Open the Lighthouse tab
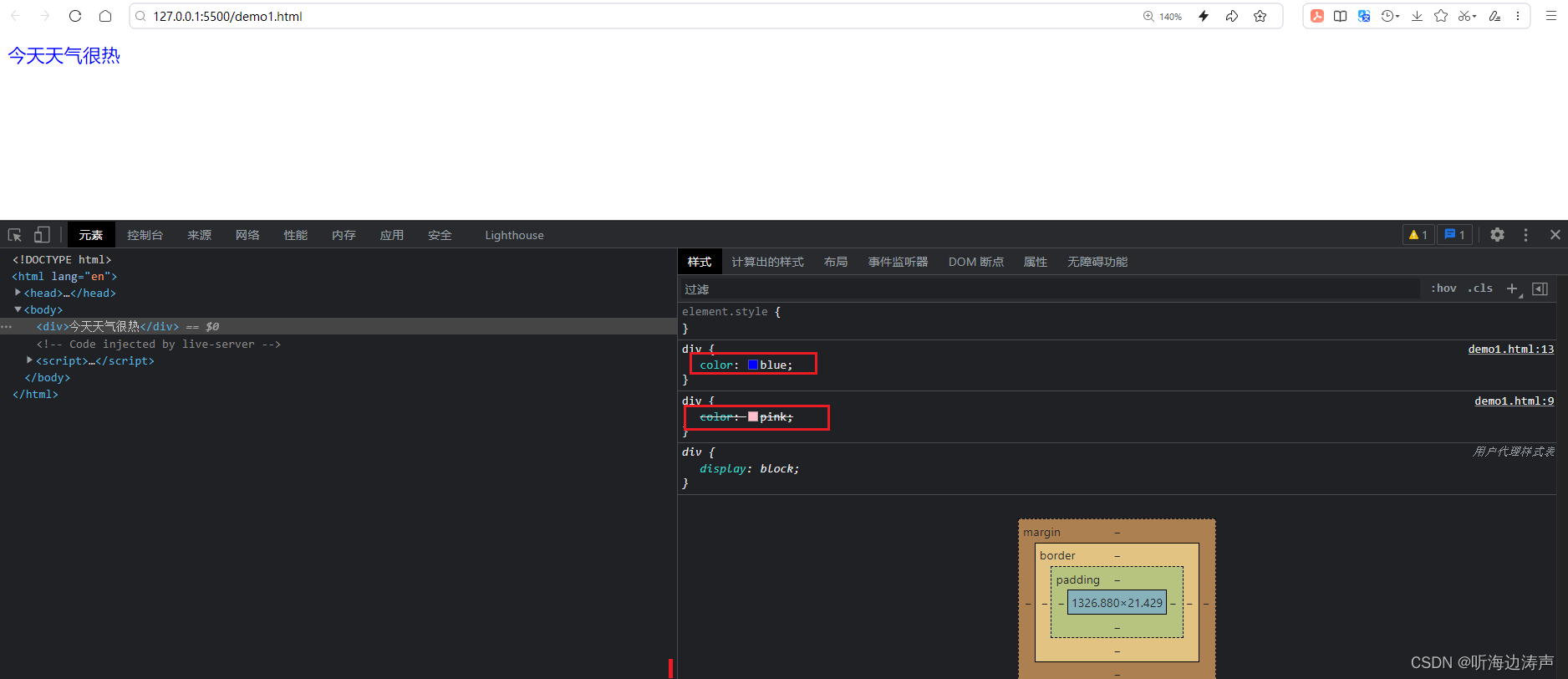1568x679 pixels. click(514, 235)
